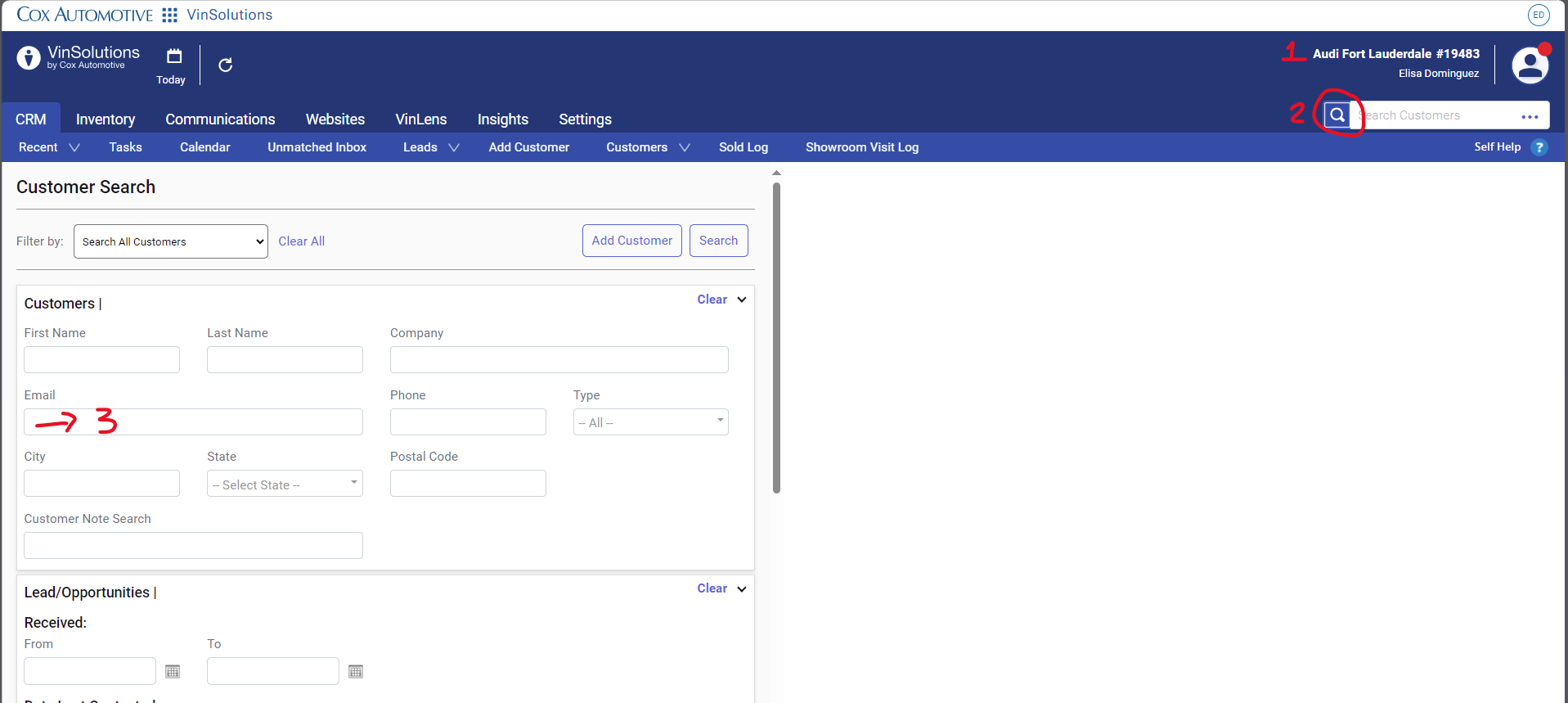Expand the Recent dropdown menu
This screenshot has width=1568, height=703.
49,147
